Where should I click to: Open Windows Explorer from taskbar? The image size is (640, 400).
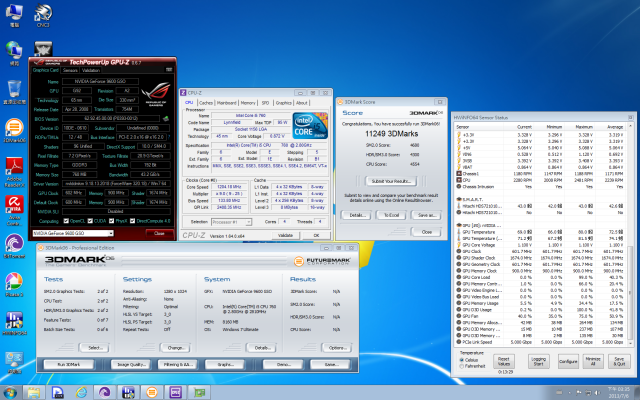tap(34, 393)
